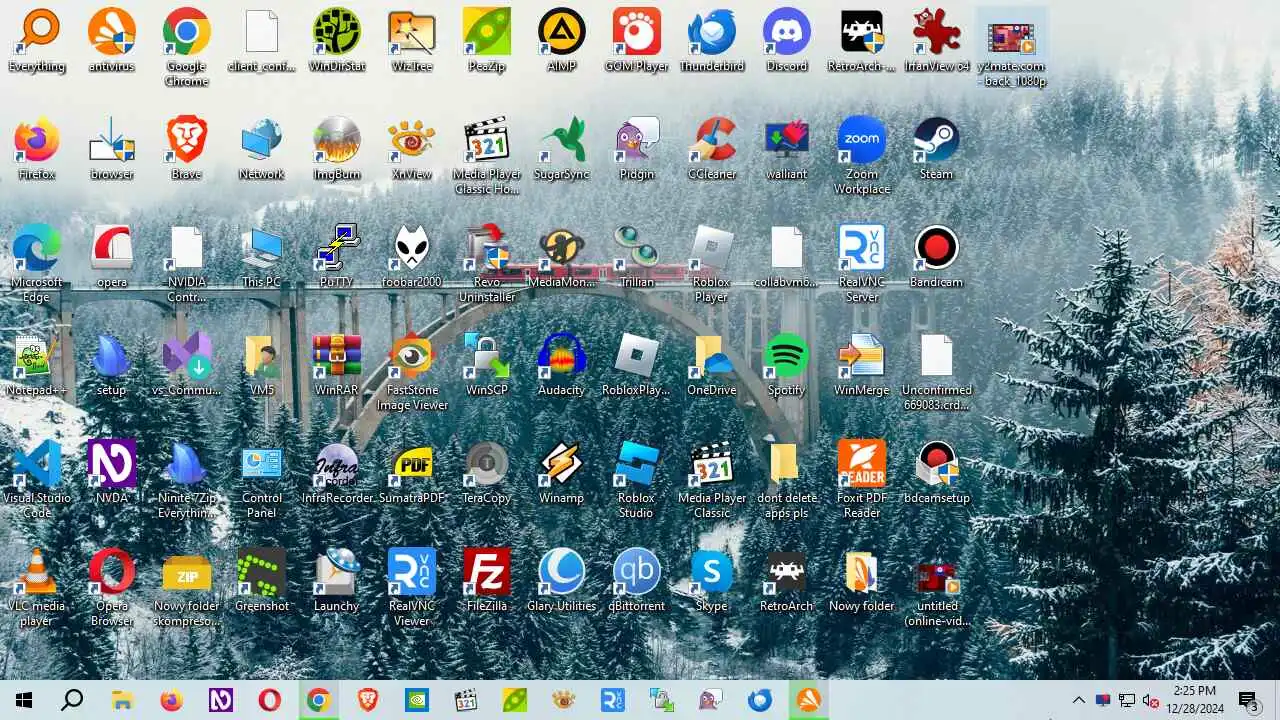Viewport: 1280px width, 720px height.
Task: Select the ImgBurn desktop icon
Action: pyautogui.click(x=337, y=148)
